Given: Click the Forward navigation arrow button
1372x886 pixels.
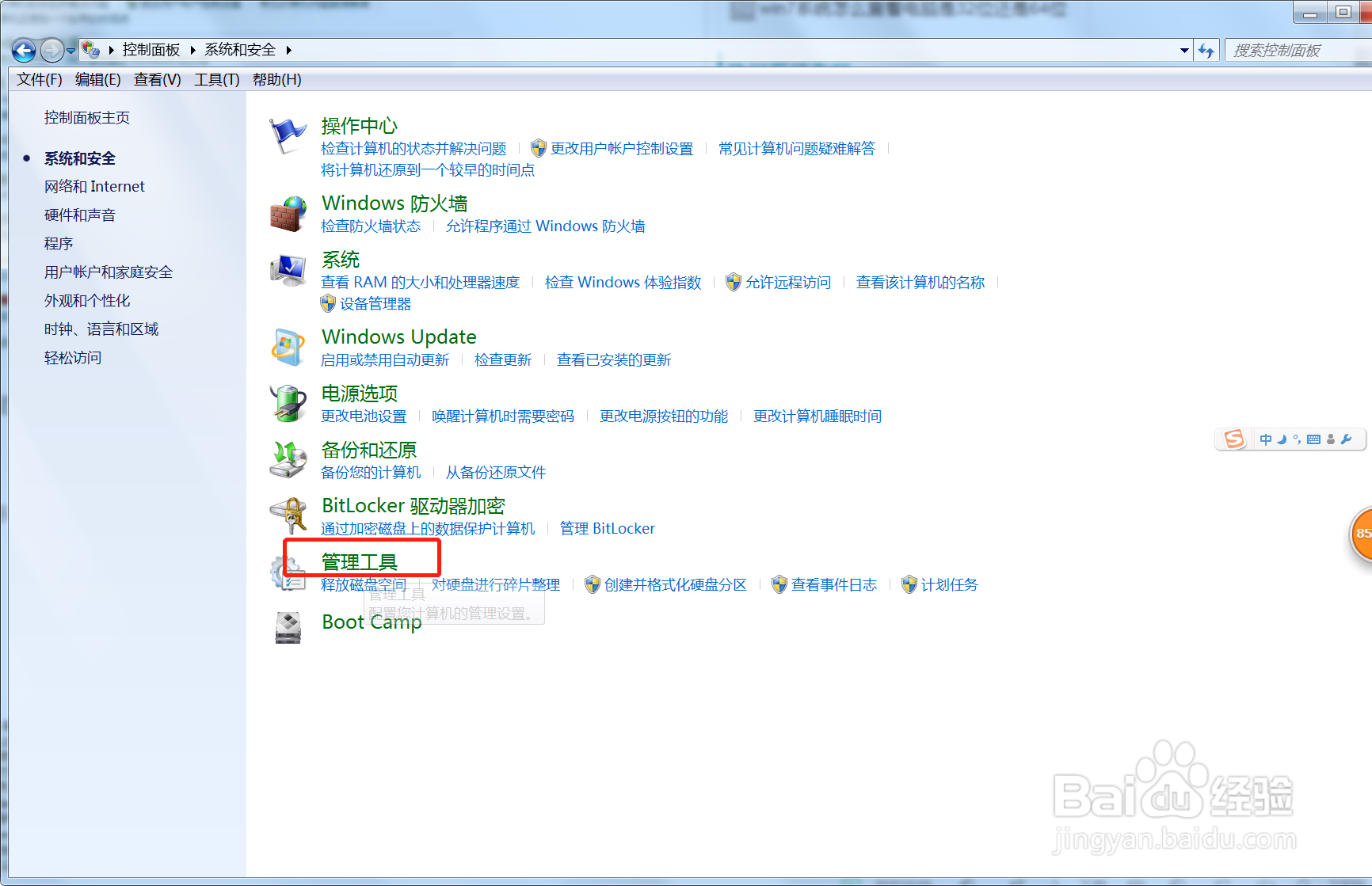Looking at the screenshot, I should pyautogui.click(x=51, y=51).
